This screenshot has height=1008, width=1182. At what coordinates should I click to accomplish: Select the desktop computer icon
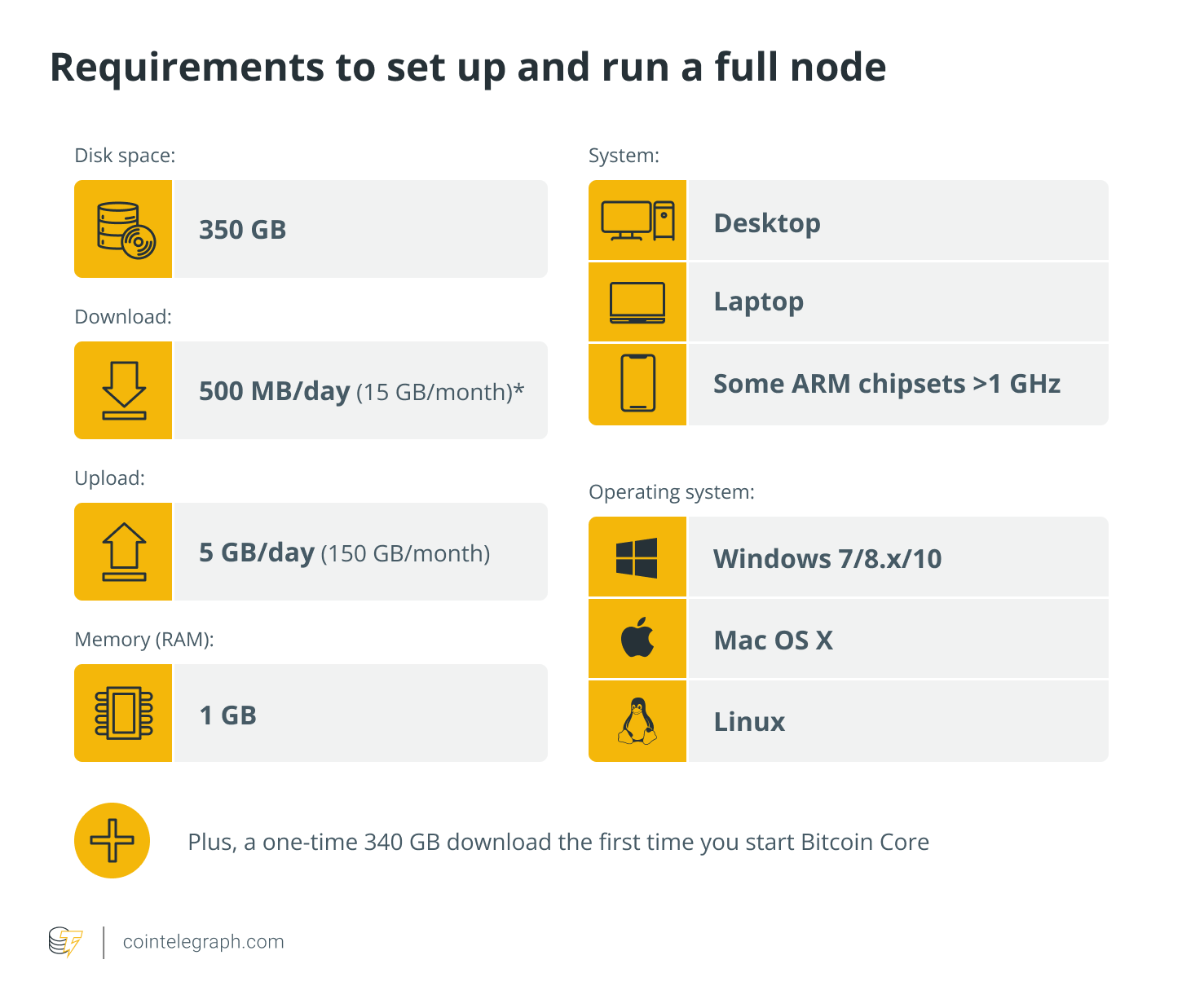pyautogui.click(x=637, y=221)
